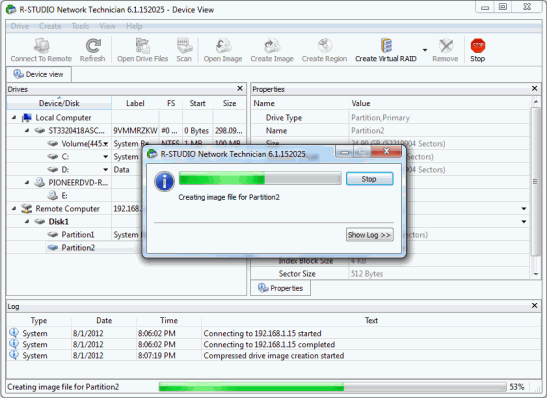Click the Scan toolbar icon

(184, 45)
